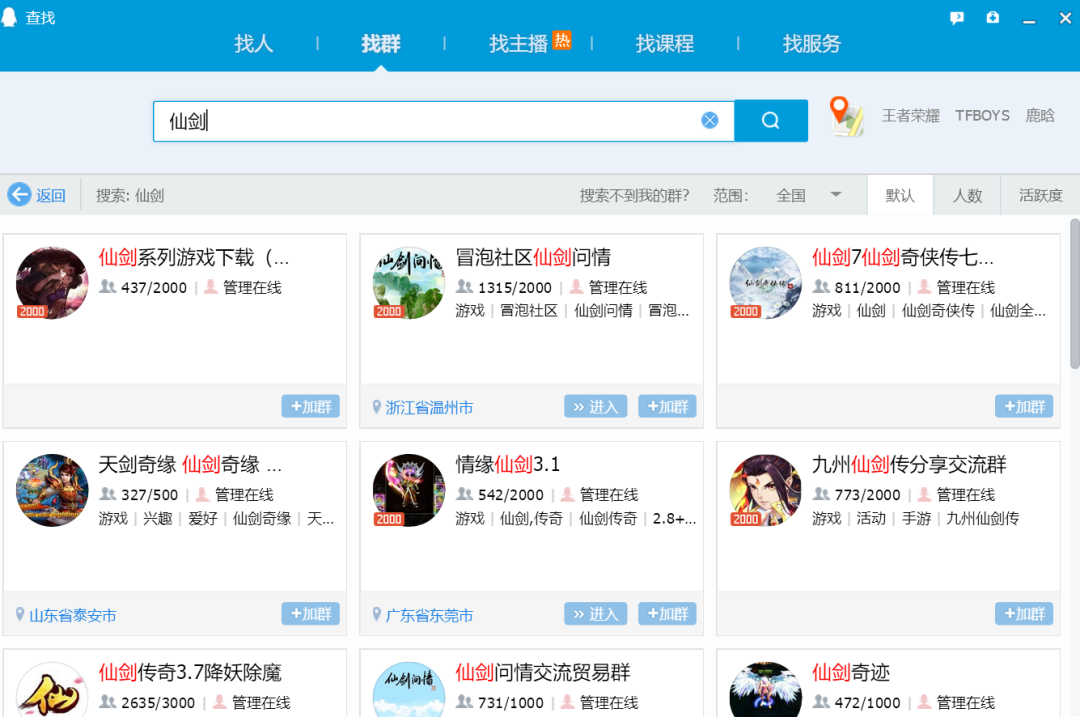The height and width of the screenshot is (717, 1080).
Task: Click the location pin next to 山东省泰安市
Action: 20,614
